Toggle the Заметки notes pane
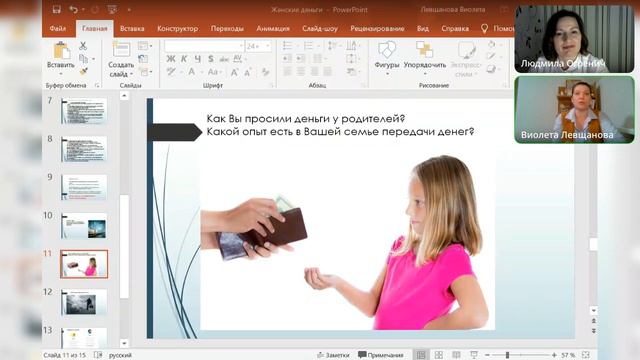The image size is (640, 360). tap(333, 355)
